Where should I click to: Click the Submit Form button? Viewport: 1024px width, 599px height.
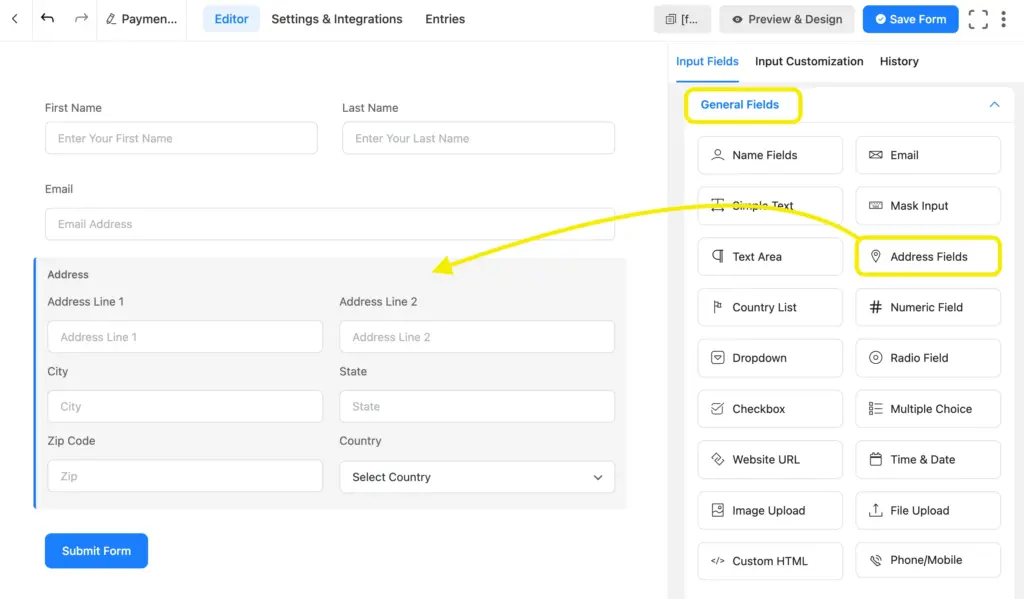[96, 550]
